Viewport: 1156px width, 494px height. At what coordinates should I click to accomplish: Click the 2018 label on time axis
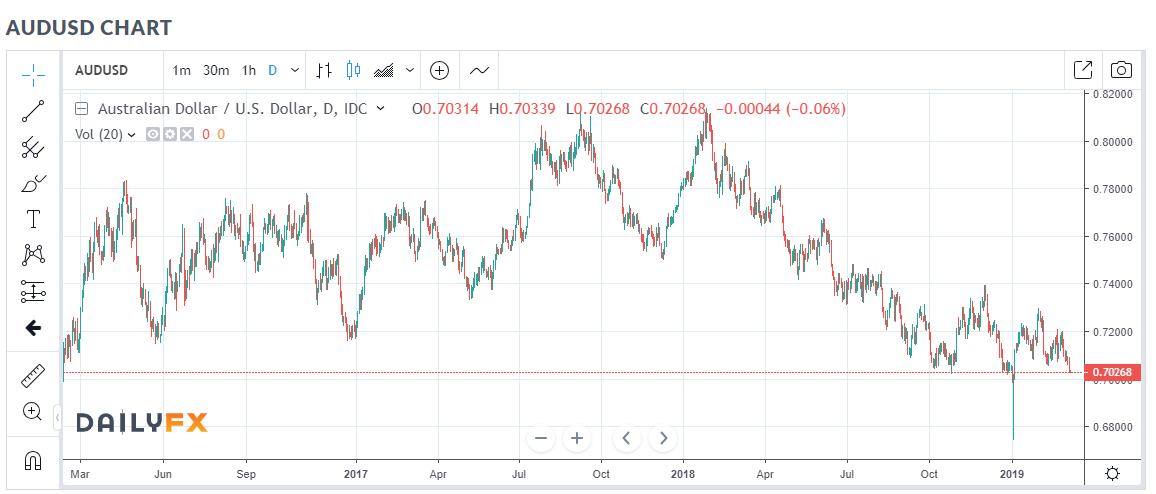pos(683,474)
